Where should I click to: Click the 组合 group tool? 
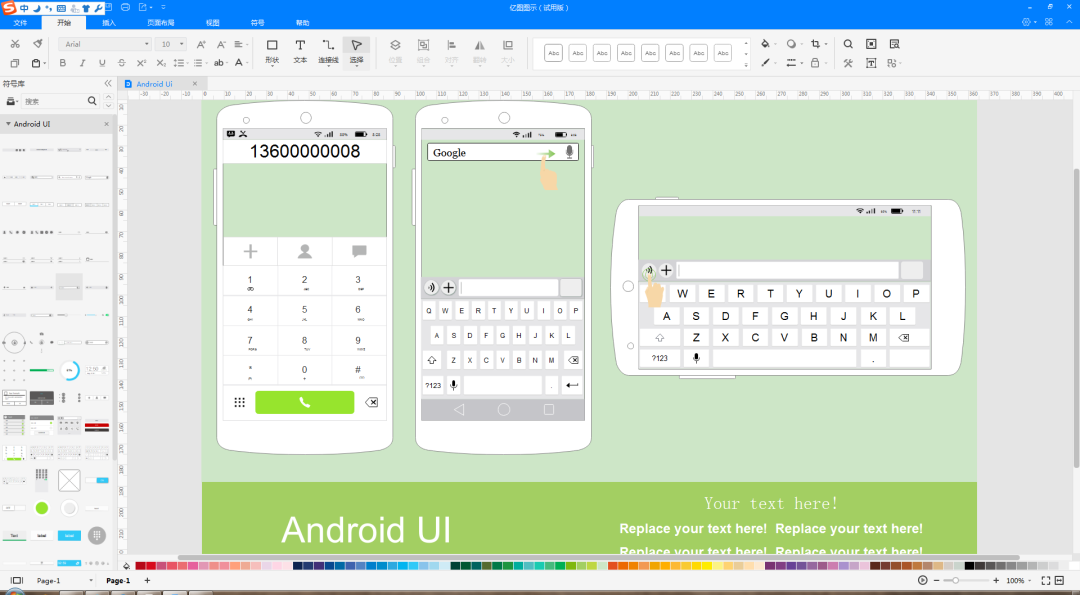424,52
